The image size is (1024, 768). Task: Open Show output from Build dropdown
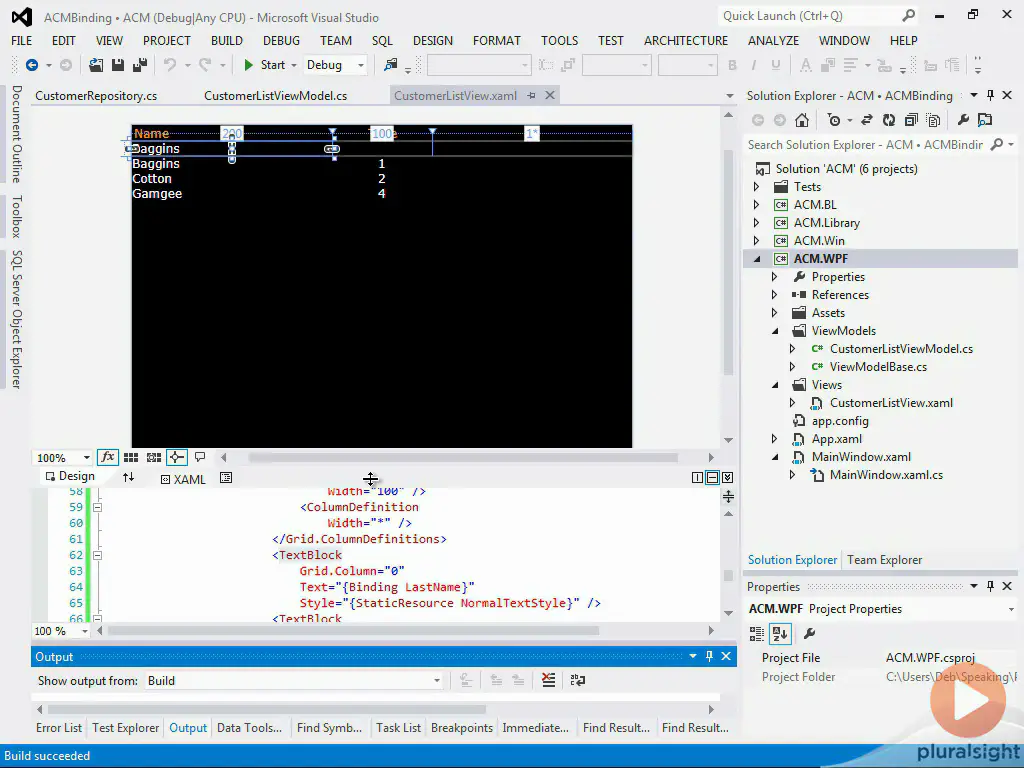[x=437, y=680]
